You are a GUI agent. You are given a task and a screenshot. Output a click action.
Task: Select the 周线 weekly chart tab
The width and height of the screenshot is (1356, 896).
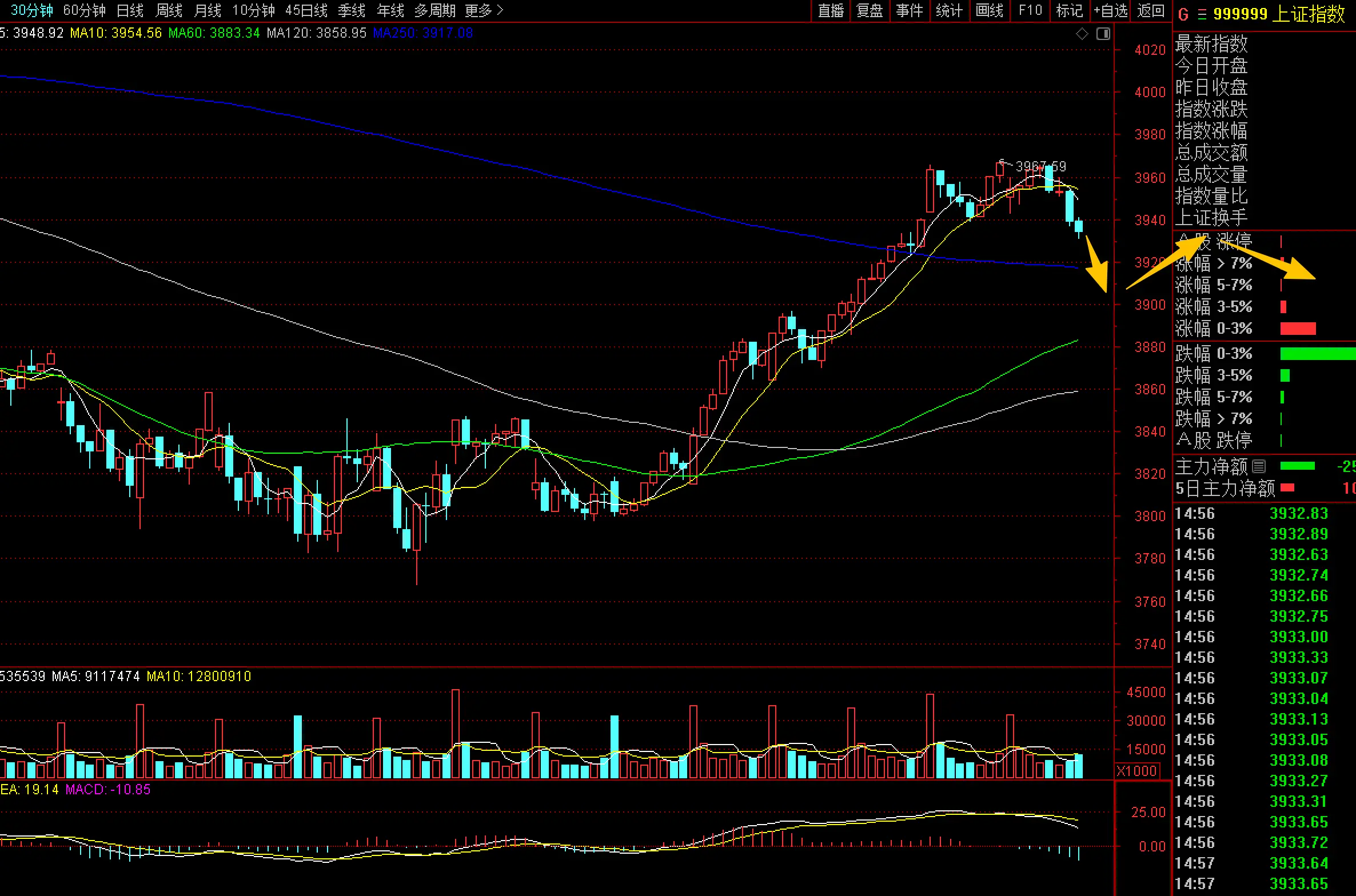pyautogui.click(x=169, y=10)
